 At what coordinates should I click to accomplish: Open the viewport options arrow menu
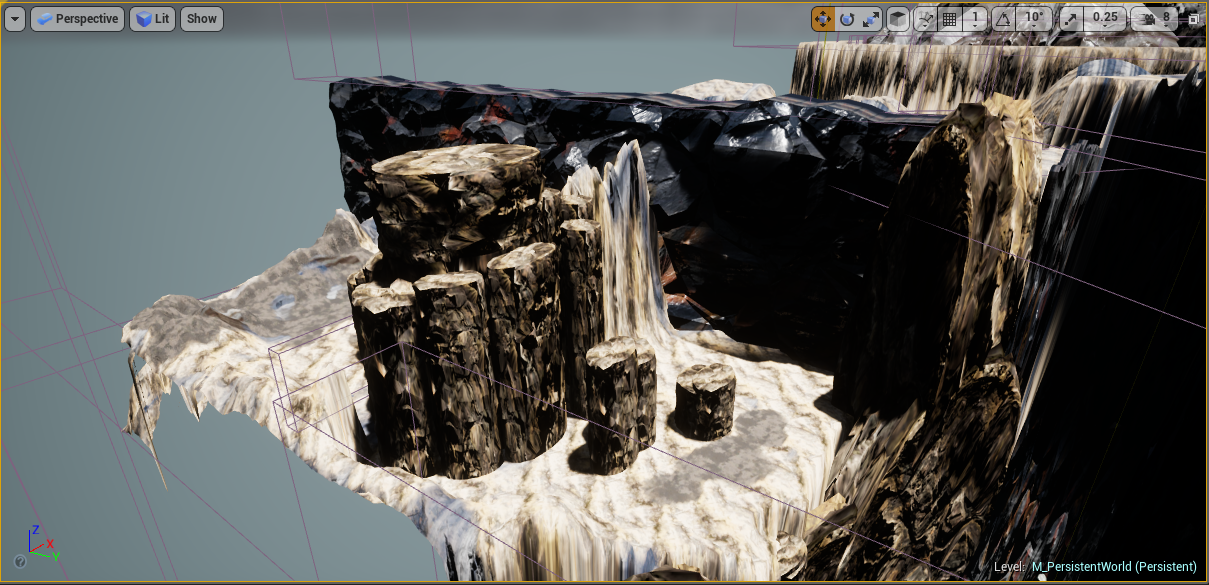pos(15,18)
